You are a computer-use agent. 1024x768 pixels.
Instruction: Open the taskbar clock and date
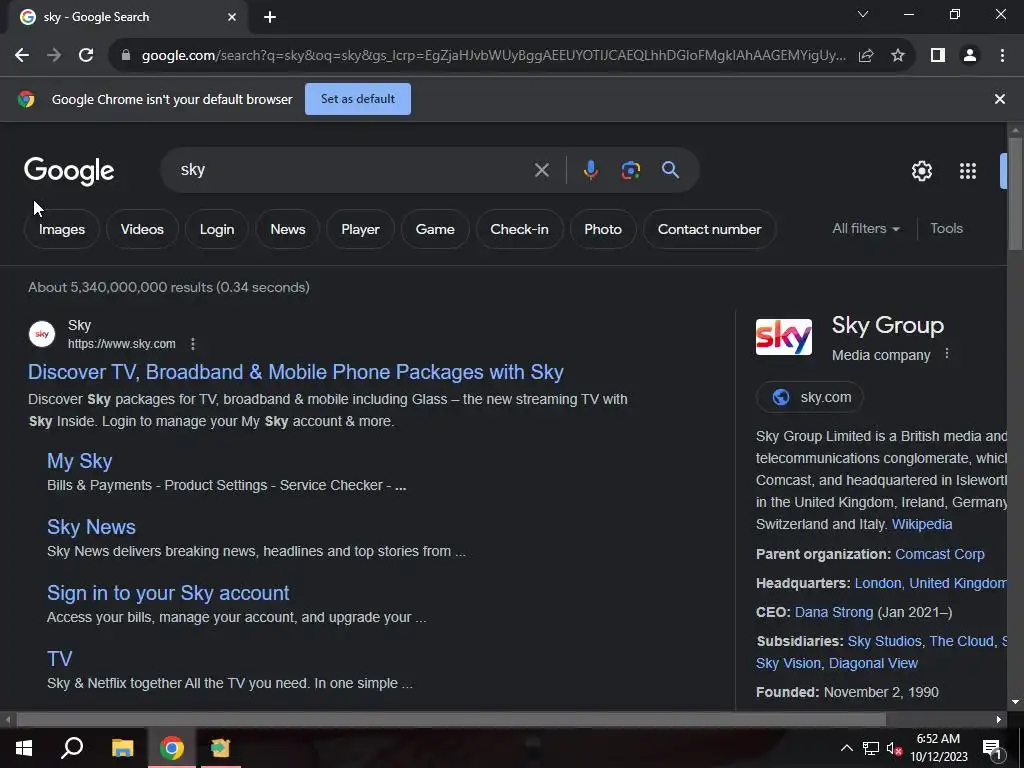(938, 748)
